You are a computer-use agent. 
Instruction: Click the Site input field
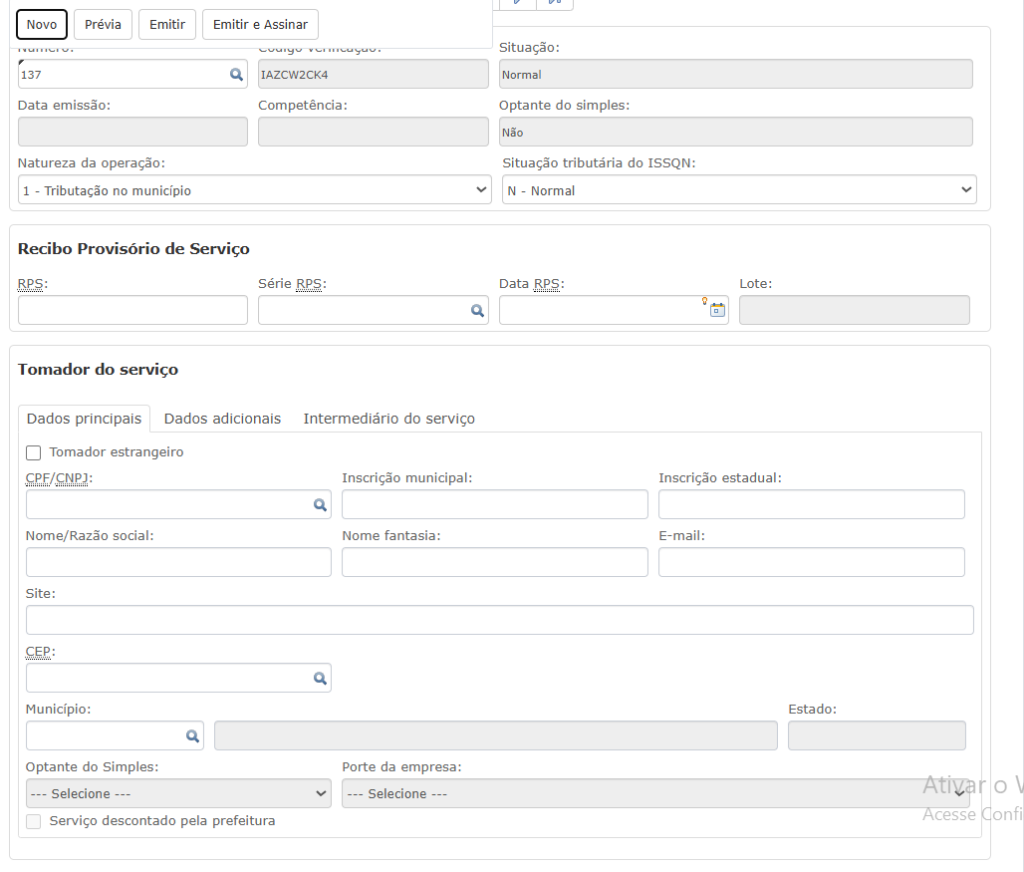pos(500,620)
